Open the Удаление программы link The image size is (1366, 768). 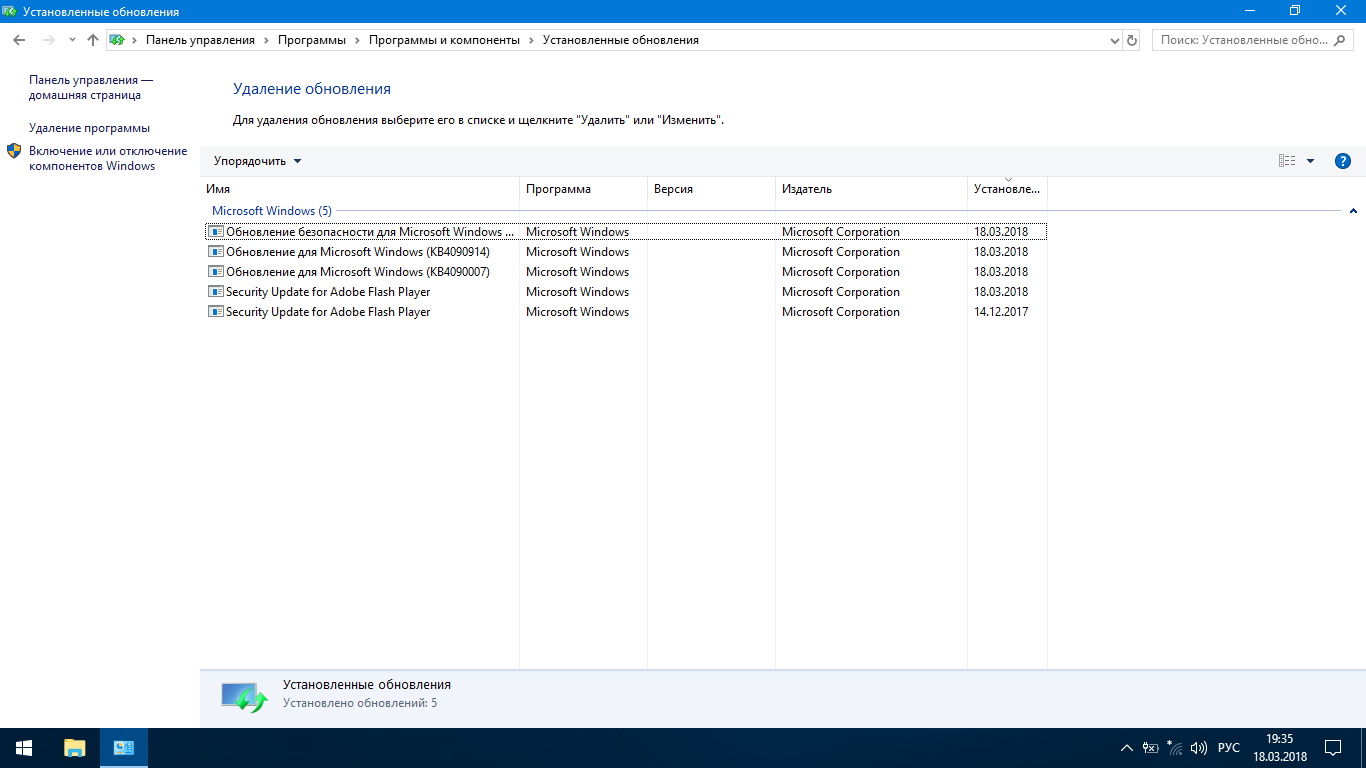tap(89, 128)
